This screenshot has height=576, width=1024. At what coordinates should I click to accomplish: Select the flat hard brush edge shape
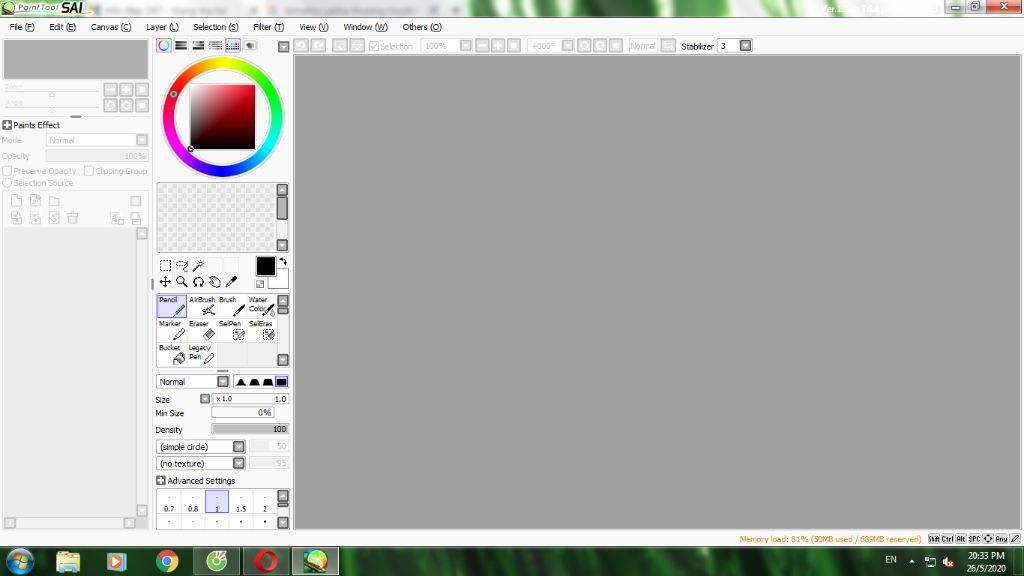click(281, 381)
